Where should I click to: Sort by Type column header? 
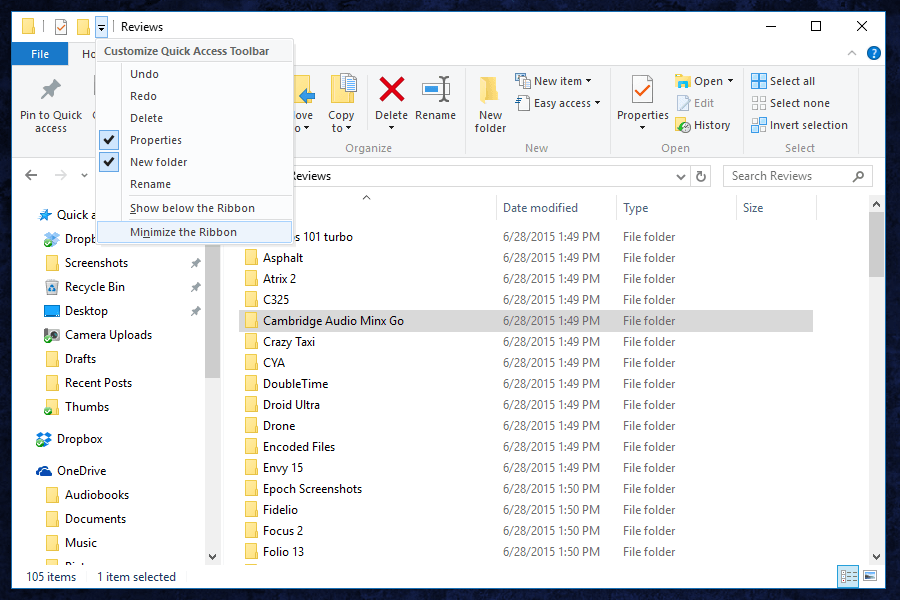635,208
